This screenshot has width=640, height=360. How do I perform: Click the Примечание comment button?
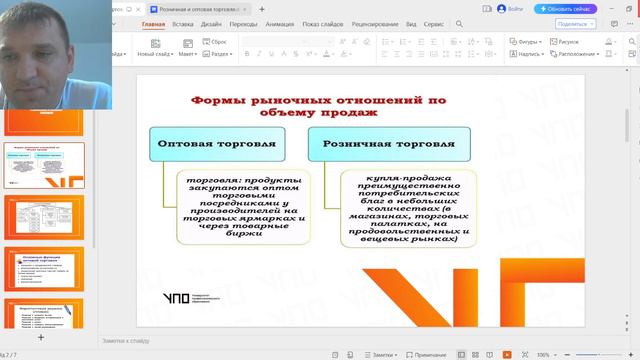point(426,355)
